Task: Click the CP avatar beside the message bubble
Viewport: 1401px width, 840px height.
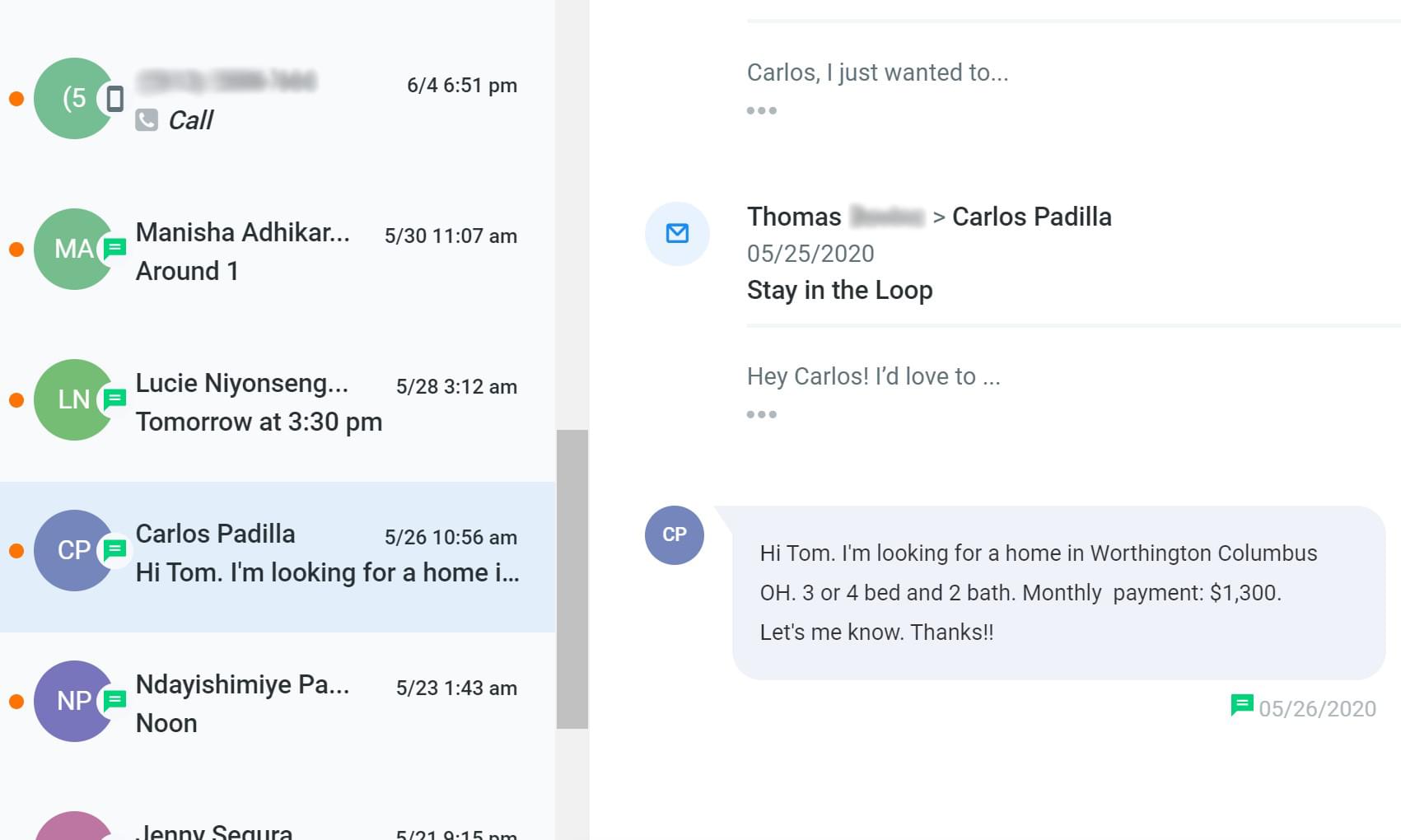Action: [675, 534]
